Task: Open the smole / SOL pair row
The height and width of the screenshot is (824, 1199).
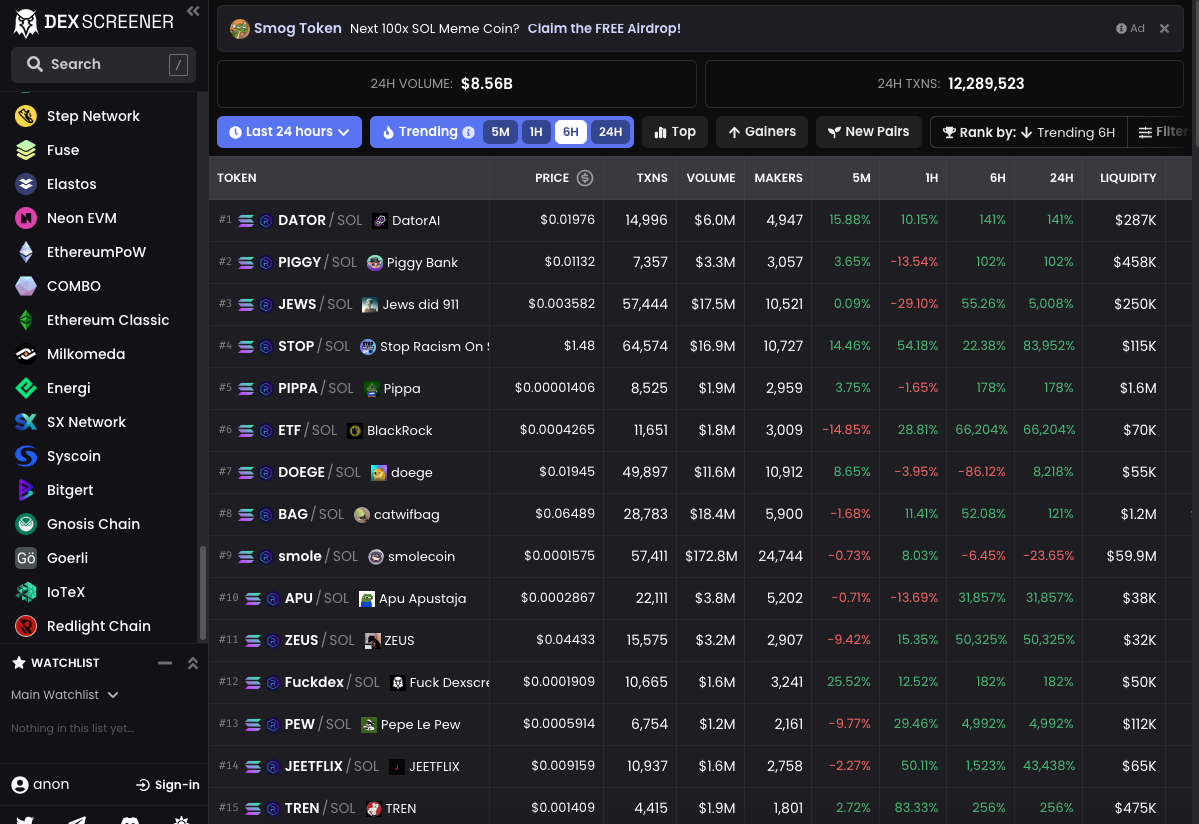Action: click(x=700, y=556)
